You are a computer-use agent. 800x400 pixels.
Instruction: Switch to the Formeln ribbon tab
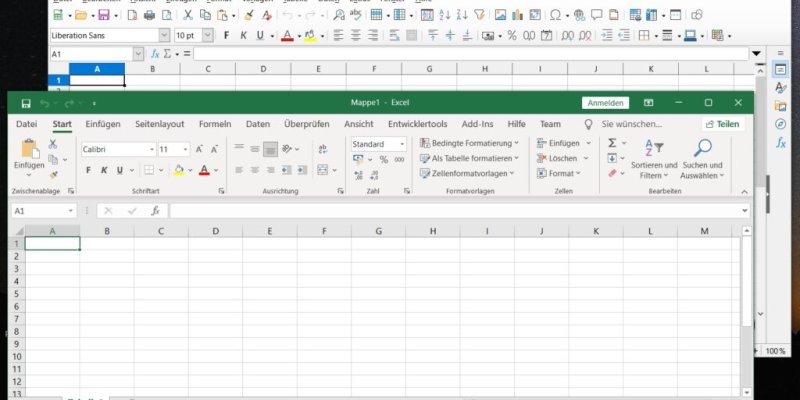pos(215,124)
